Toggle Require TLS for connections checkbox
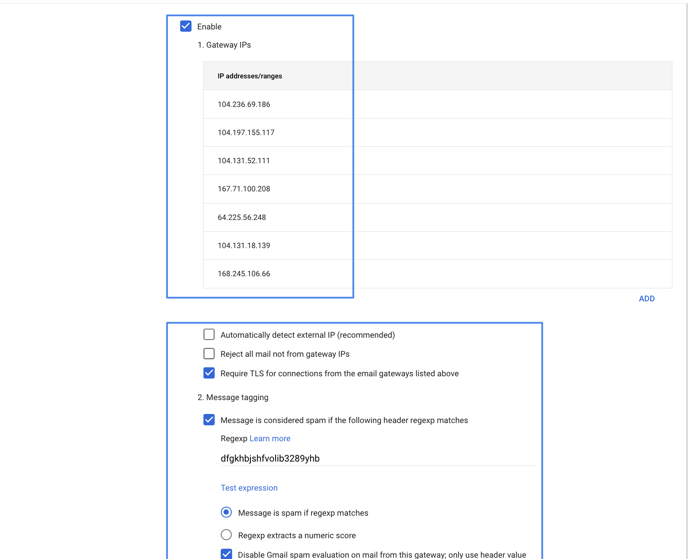This screenshot has width=688, height=559. pyautogui.click(x=209, y=373)
